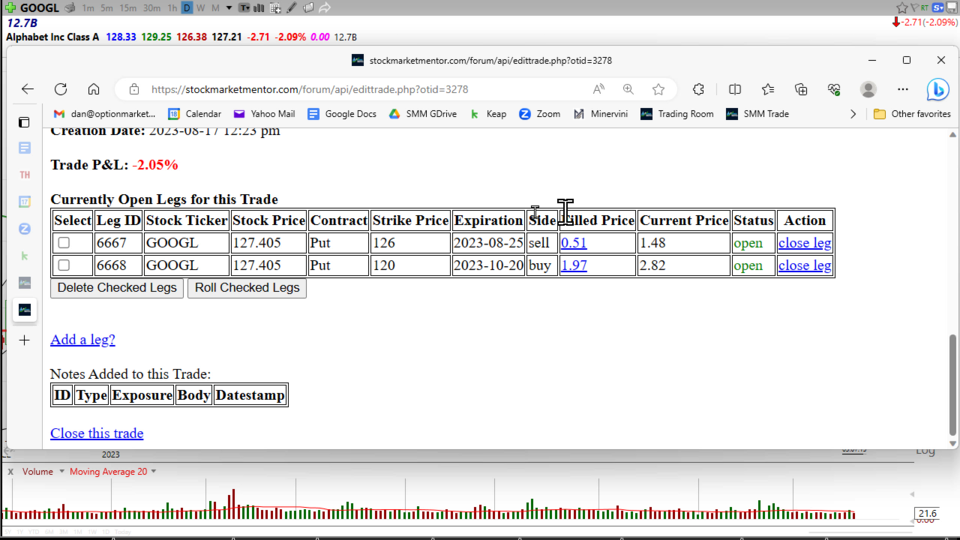Open the Volume indicator dropdown arrow

(61, 471)
